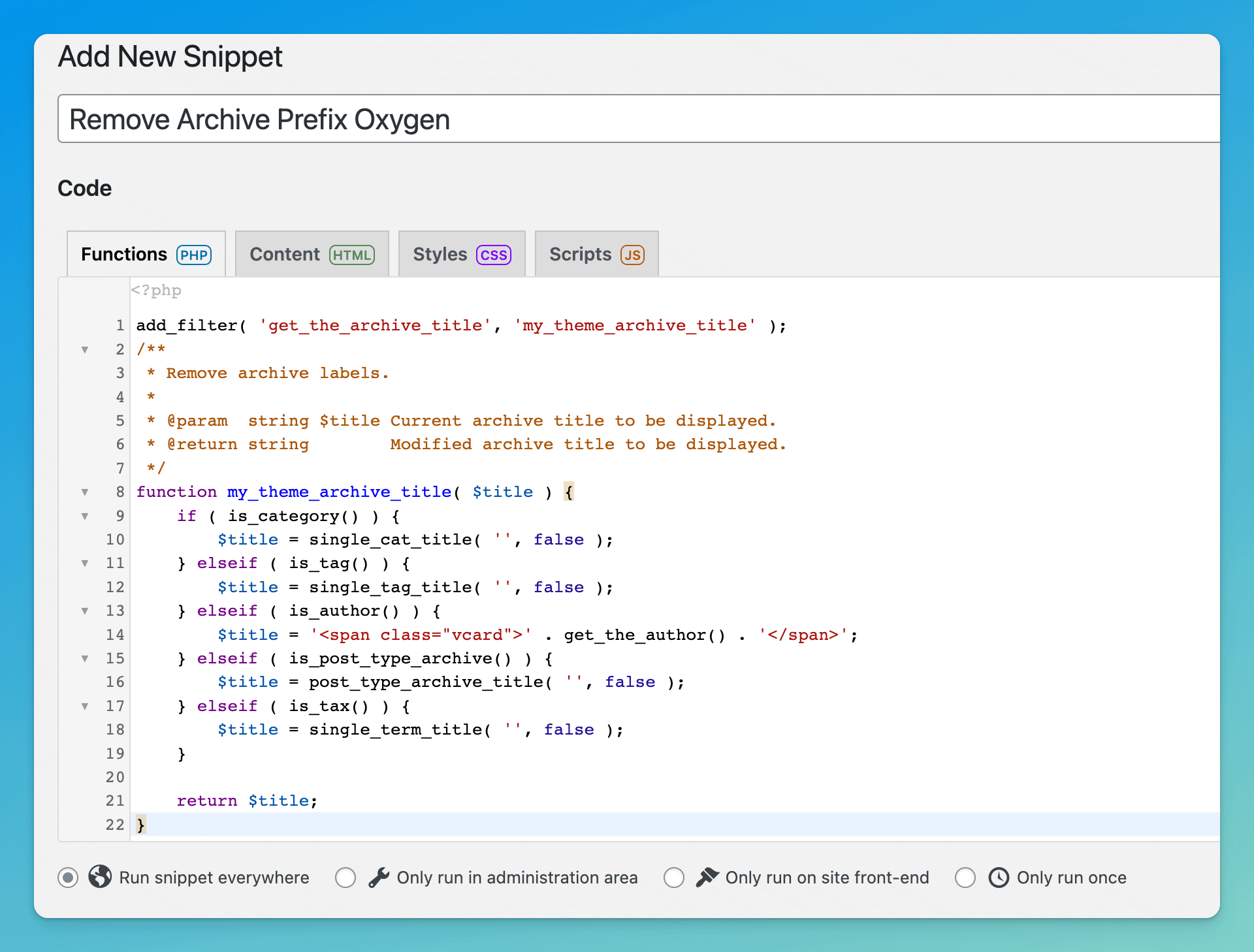
Task: Select Only run on site front-end radio
Action: [x=674, y=878]
